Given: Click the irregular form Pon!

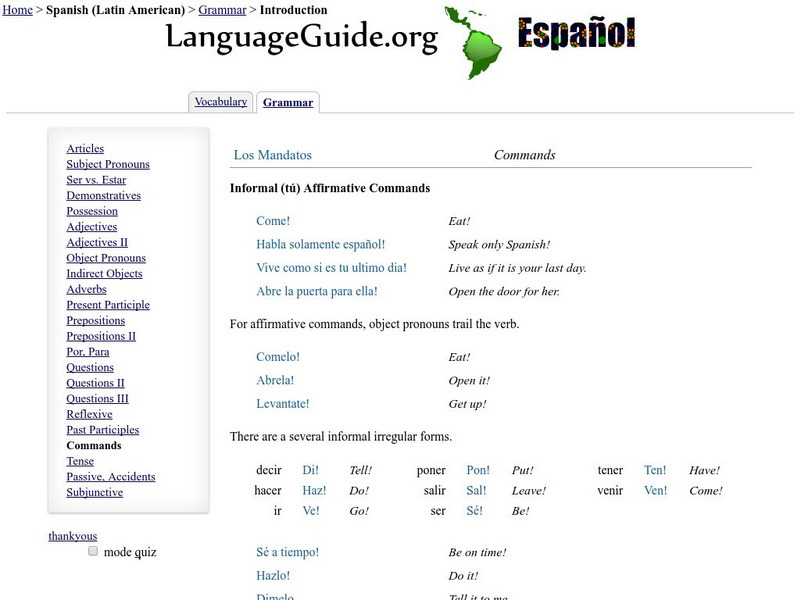Looking at the screenshot, I should [478, 470].
